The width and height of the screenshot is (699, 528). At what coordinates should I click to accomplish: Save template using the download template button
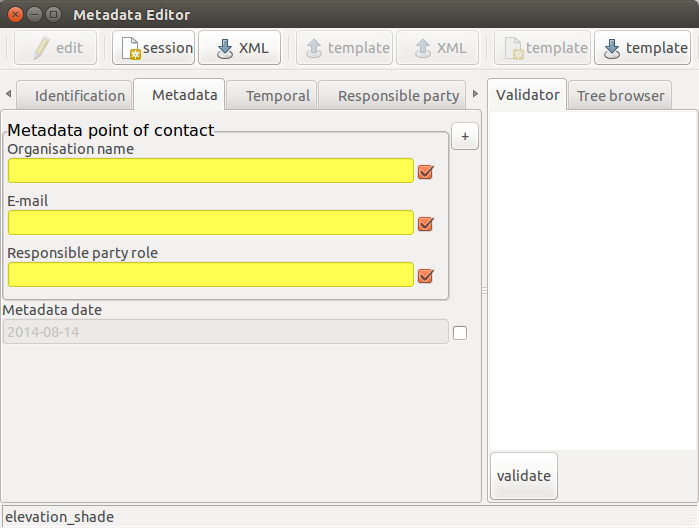pos(642,48)
